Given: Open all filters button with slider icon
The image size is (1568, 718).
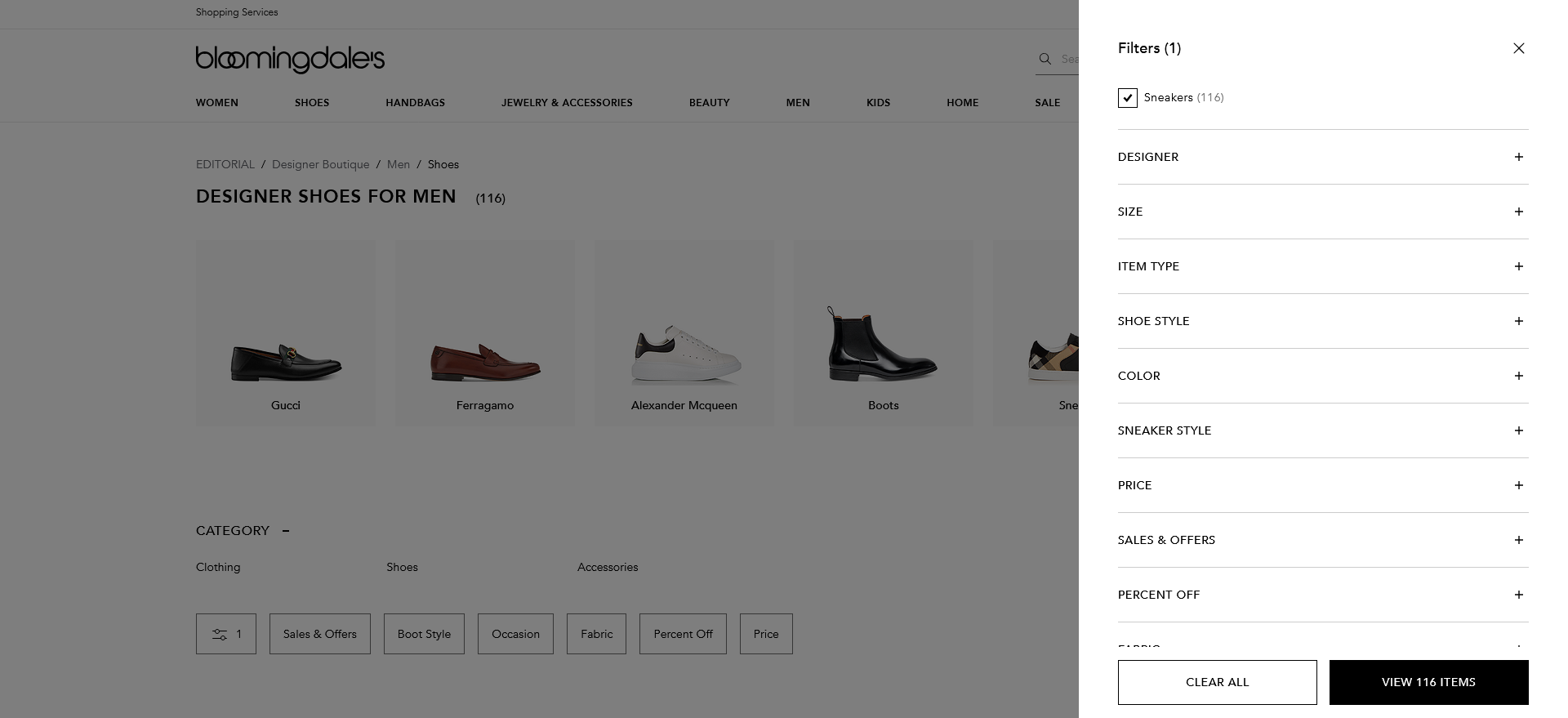Looking at the screenshot, I should click(226, 634).
